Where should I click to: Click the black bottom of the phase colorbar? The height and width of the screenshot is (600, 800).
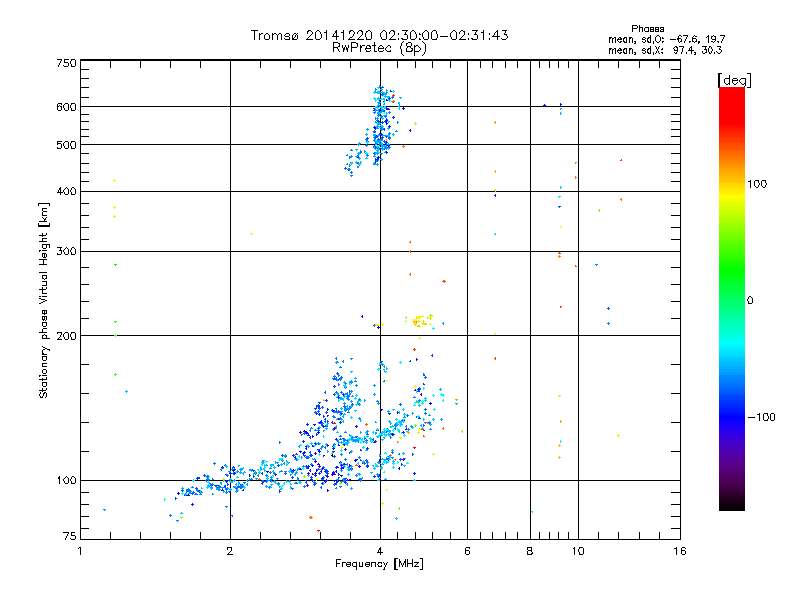pyautogui.click(x=732, y=503)
